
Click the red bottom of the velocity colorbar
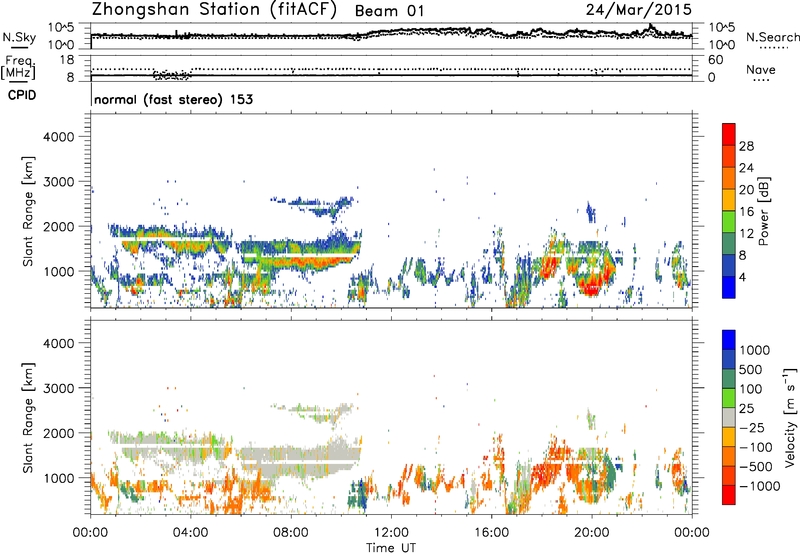coord(729,495)
